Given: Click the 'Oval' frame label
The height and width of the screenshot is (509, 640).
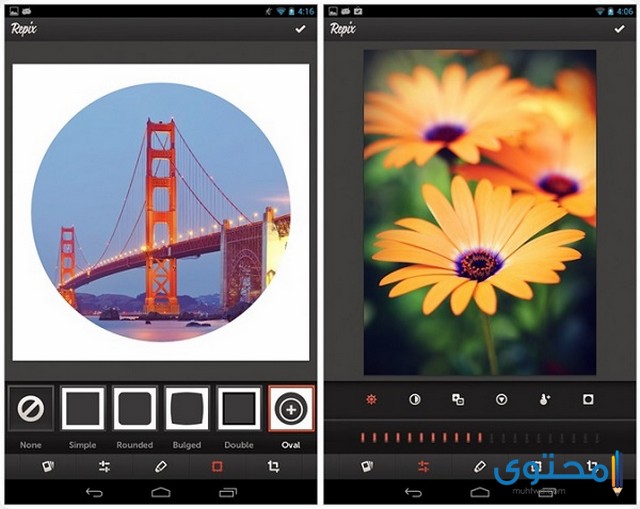Looking at the screenshot, I should (291, 445).
